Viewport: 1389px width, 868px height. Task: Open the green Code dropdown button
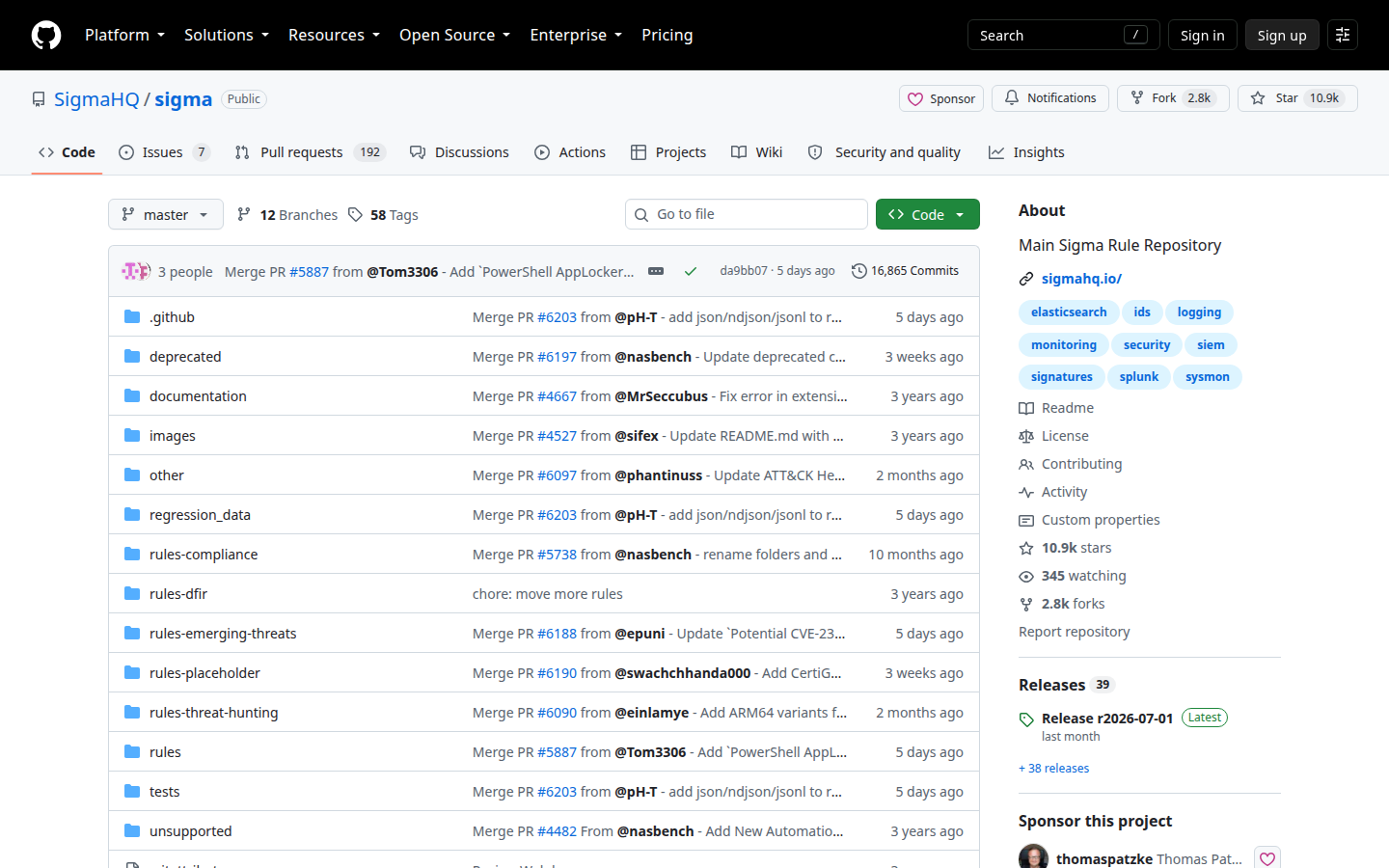point(928,214)
